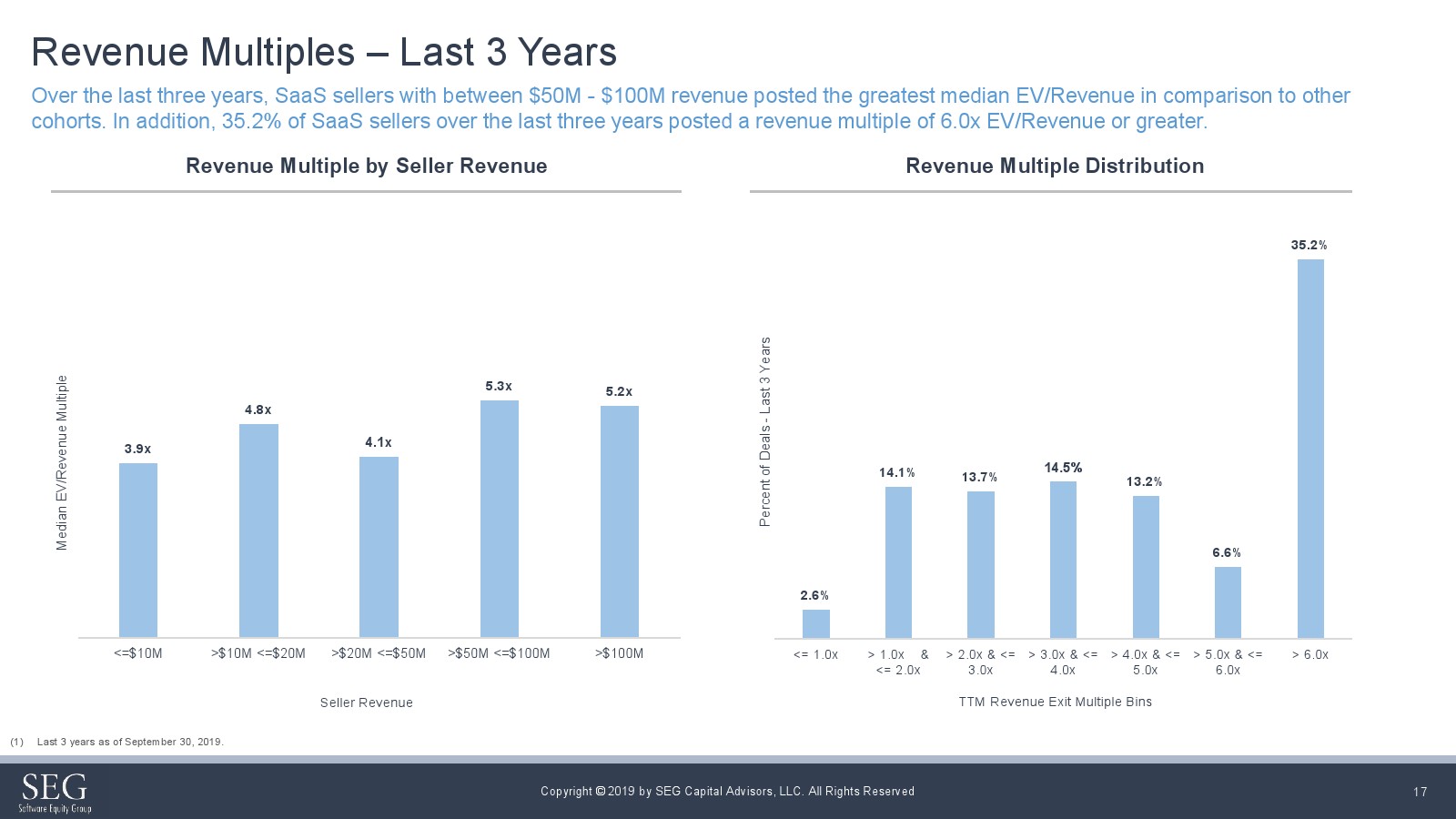Viewport: 1456px width, 819px height.
Task: Select the 6.6% distribution bar
Action: click(x=1228, y=602)
